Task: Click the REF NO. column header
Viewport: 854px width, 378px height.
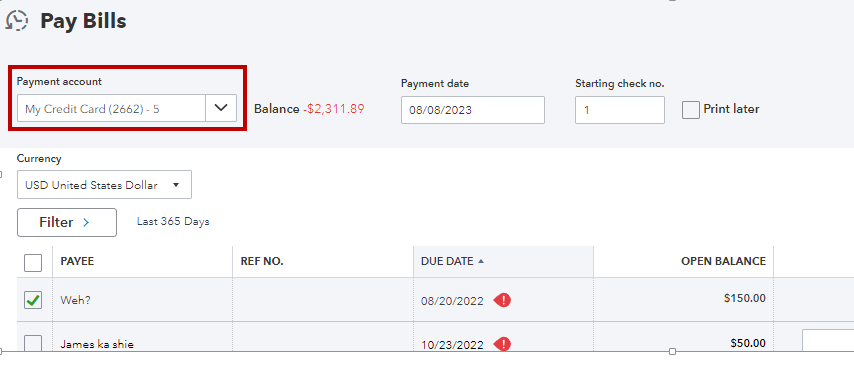Action: coord(262,261)
